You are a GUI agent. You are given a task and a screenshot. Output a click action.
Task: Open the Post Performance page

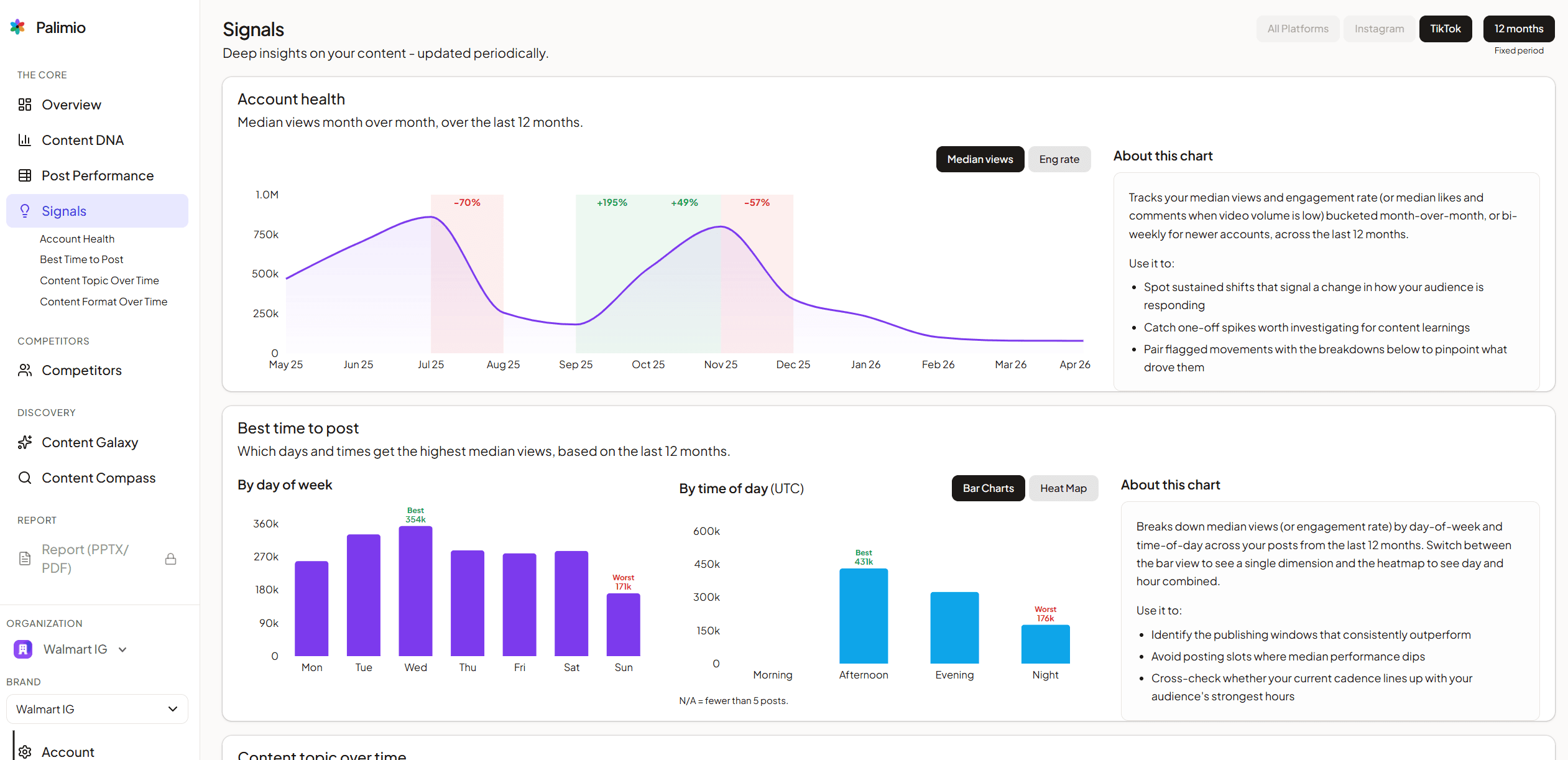pos(97,175)
